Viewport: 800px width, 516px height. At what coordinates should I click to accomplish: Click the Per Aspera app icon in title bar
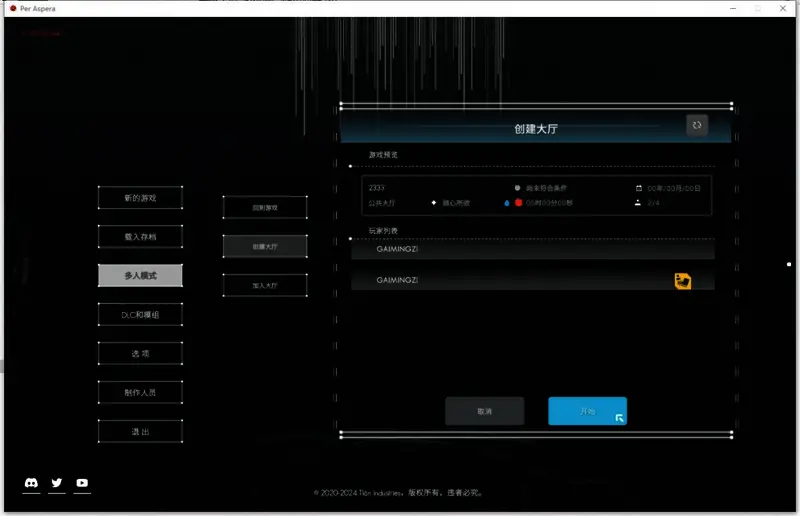pyautogui.click(x=12, y=8)
